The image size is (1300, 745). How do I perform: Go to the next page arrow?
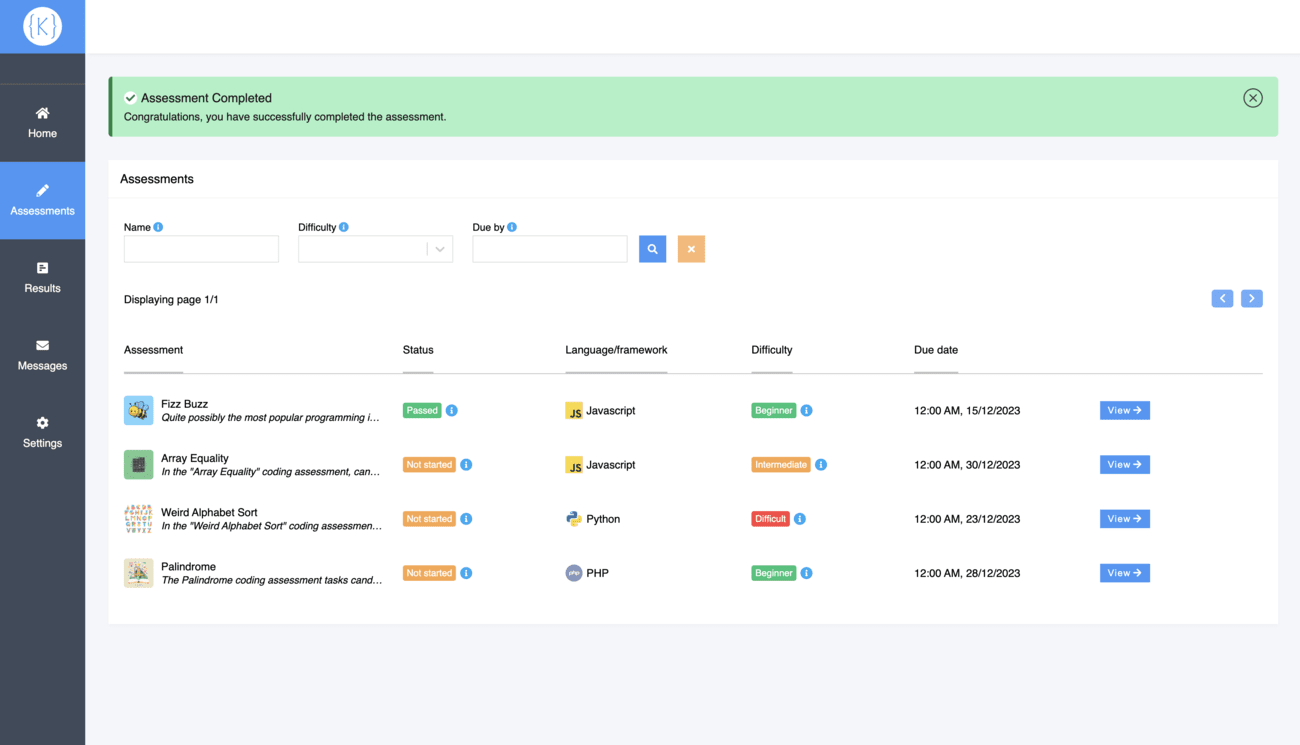[x=1251, y=298]
